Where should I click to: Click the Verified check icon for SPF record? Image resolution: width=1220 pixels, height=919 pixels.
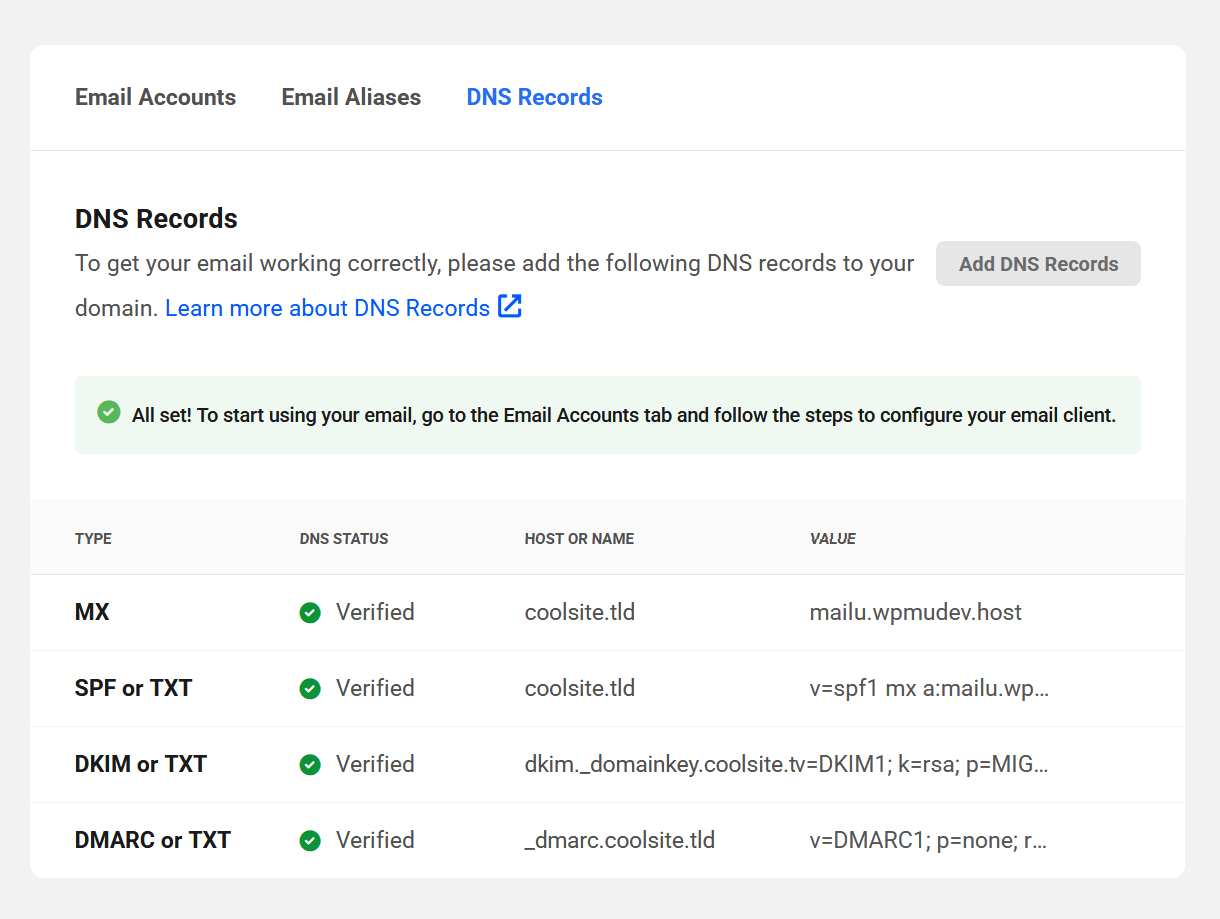coord(310,688)
